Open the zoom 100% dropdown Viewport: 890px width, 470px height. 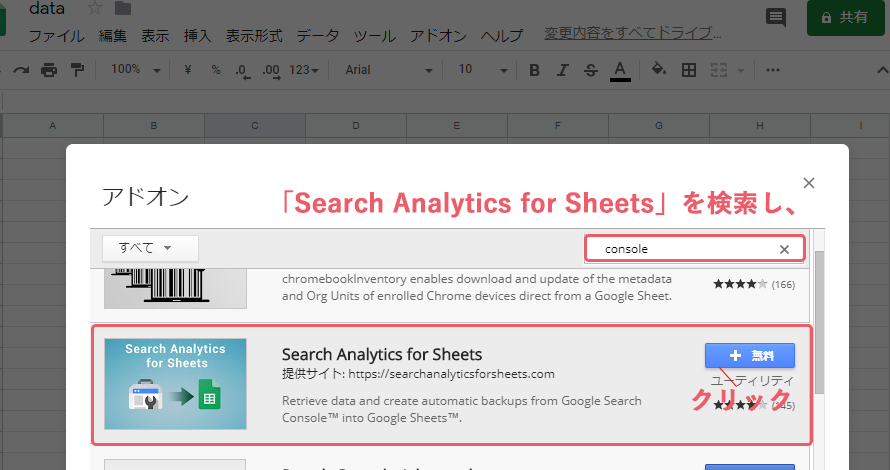point(136,70)
